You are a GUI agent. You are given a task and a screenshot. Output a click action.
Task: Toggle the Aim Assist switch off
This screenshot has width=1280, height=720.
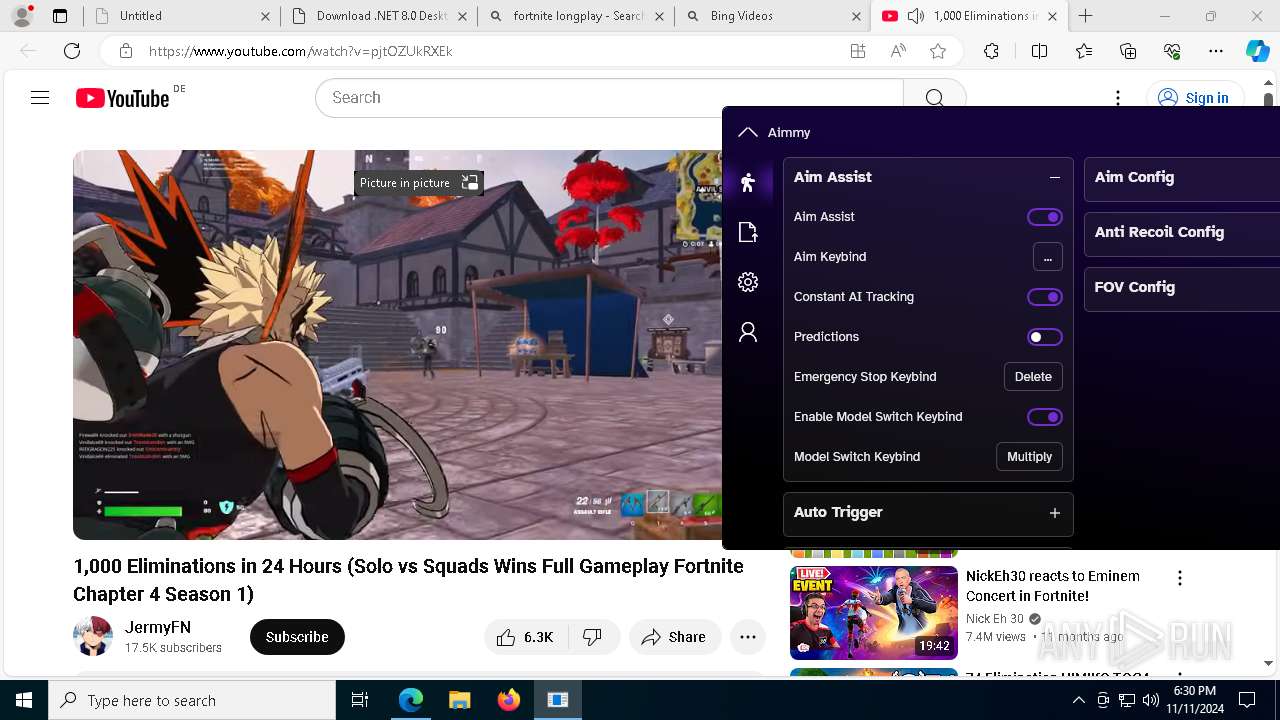[1045, 217]
